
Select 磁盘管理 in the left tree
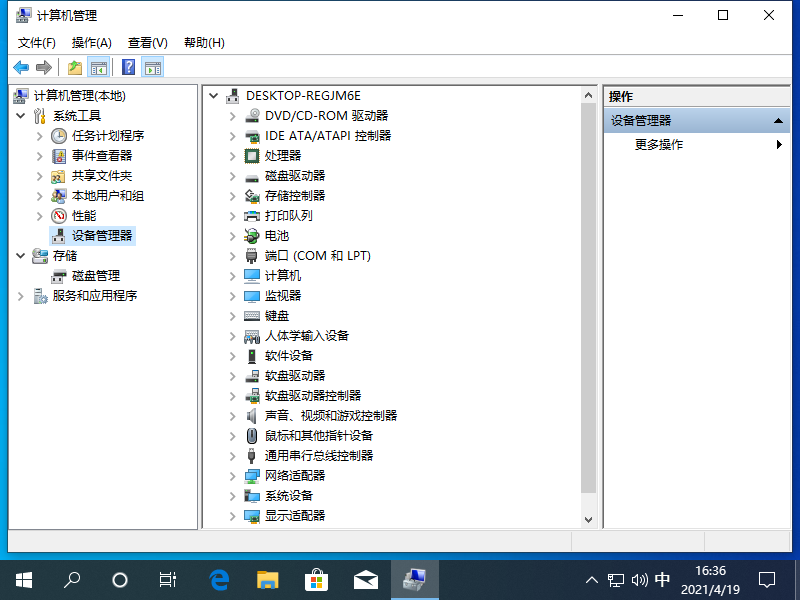pos(95,276)
